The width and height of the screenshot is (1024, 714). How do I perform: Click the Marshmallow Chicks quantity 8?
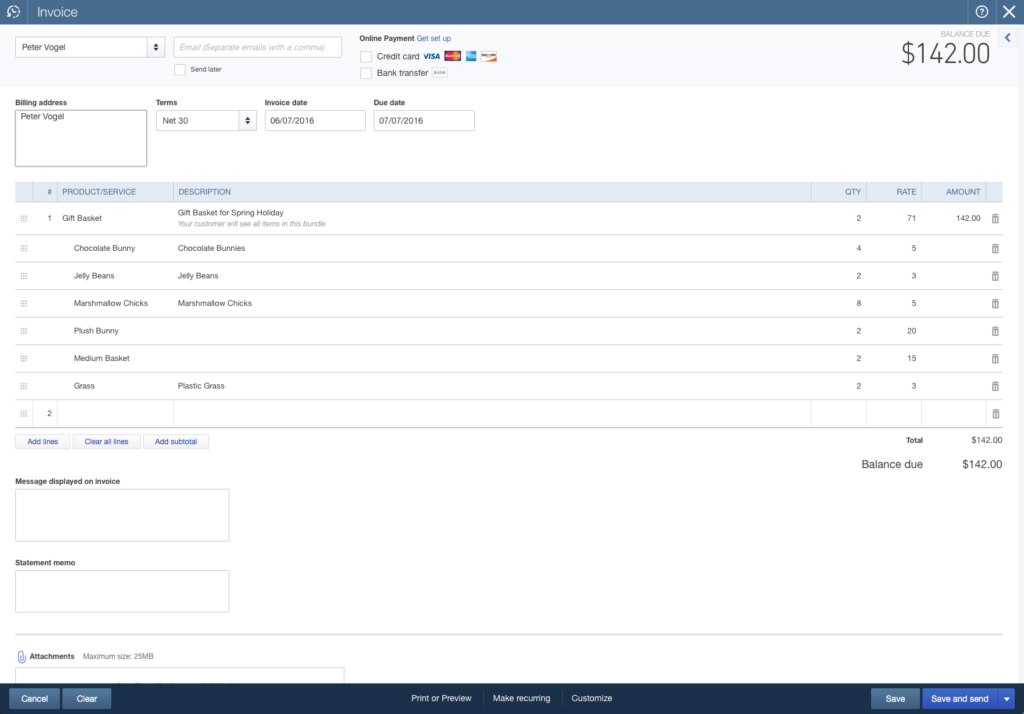[x=859, y=303]
